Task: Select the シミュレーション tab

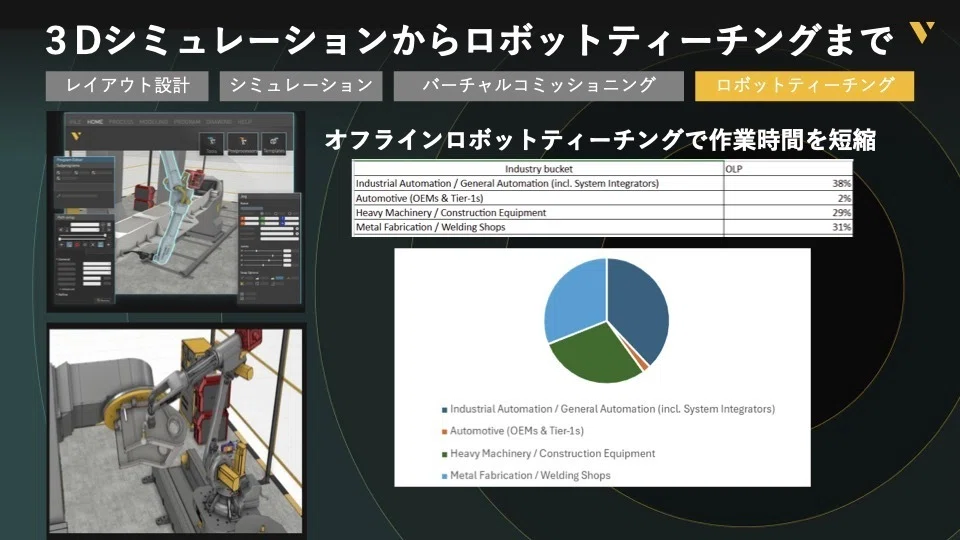Action: point(301,86)
